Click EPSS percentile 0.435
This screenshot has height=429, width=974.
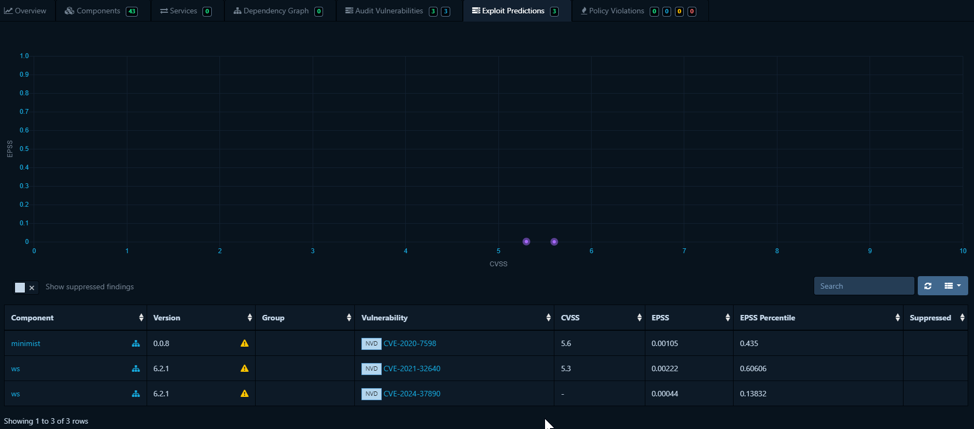tap(748, 343)
